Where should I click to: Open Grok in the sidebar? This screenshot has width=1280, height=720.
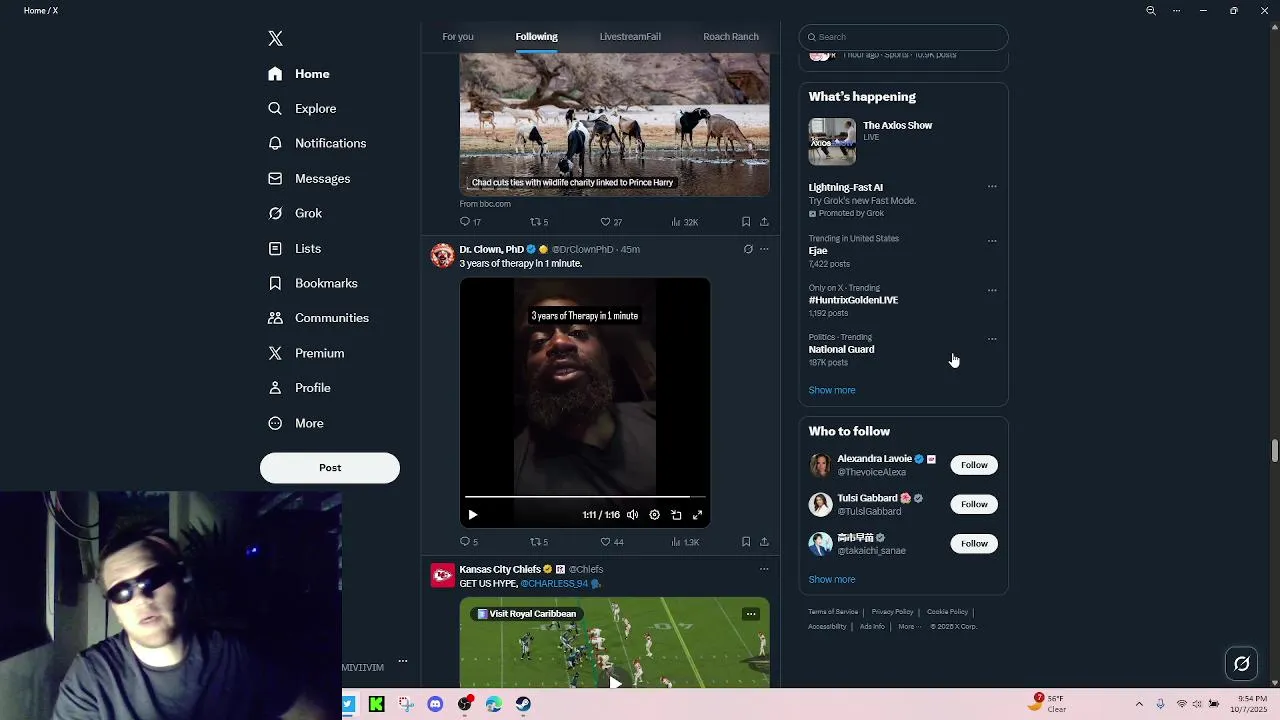click(295, 214)
